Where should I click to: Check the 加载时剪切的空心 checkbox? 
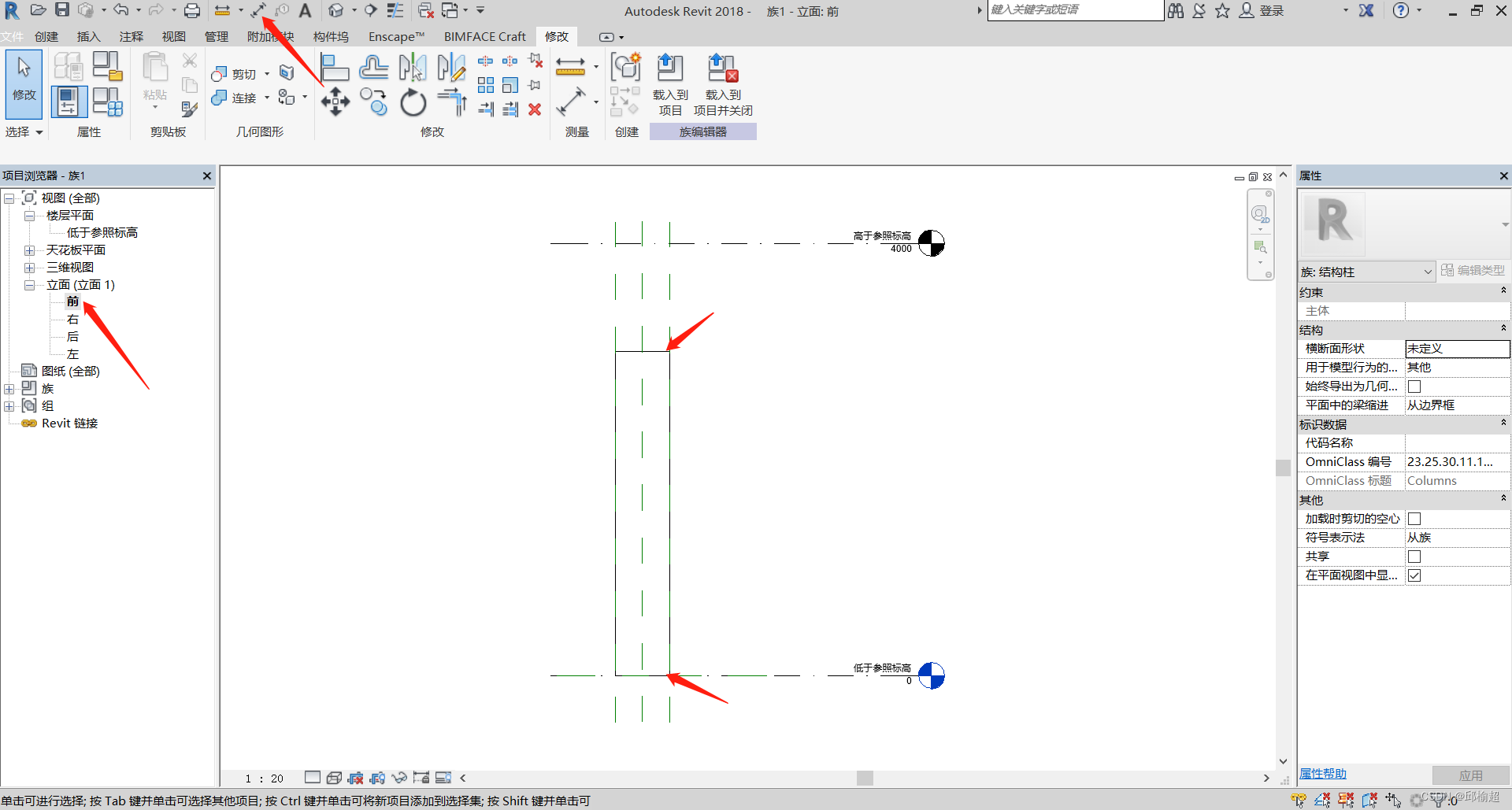(x=1415, y=518)
